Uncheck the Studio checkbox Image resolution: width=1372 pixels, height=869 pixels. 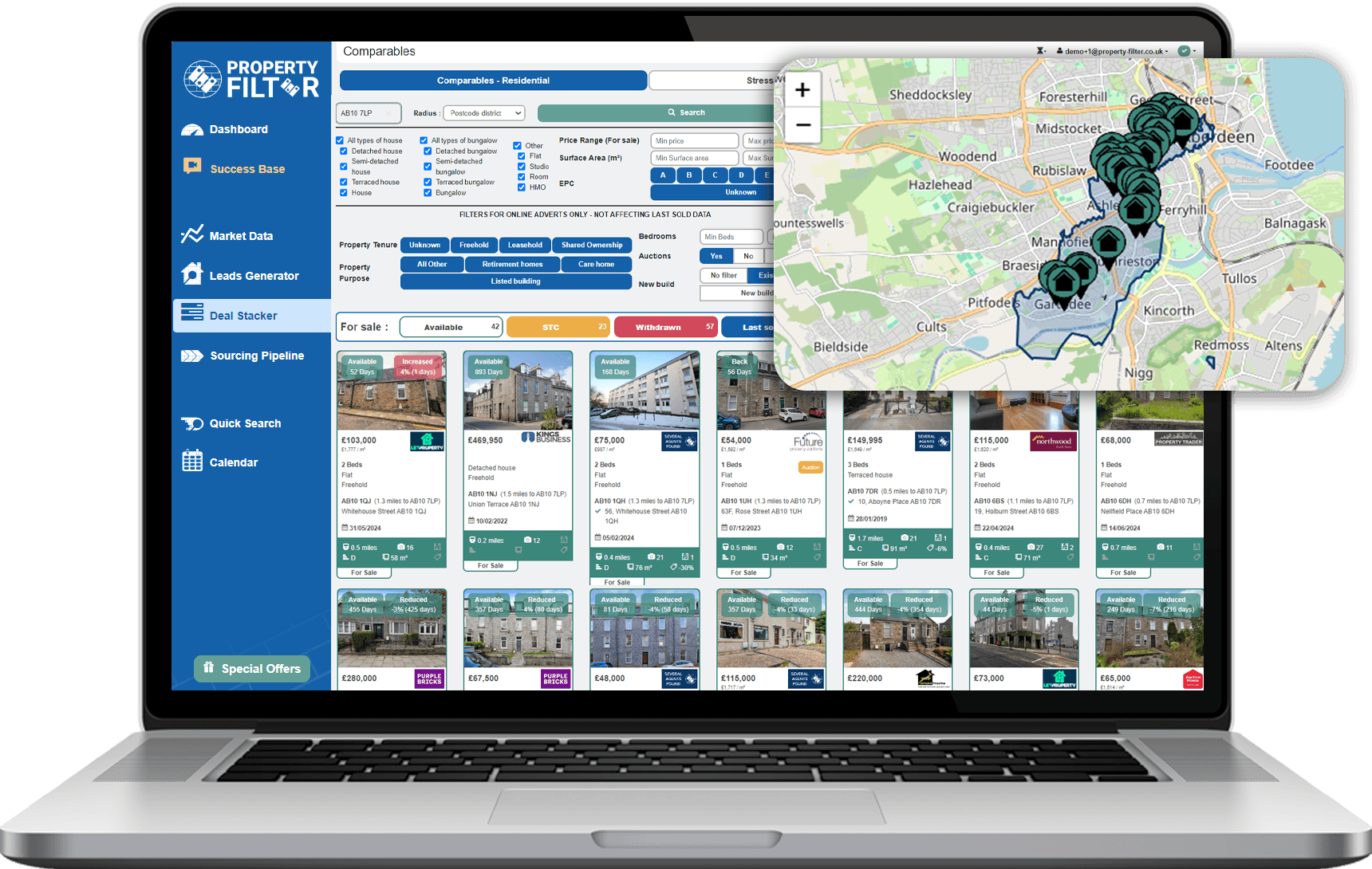tap(521, 167)
